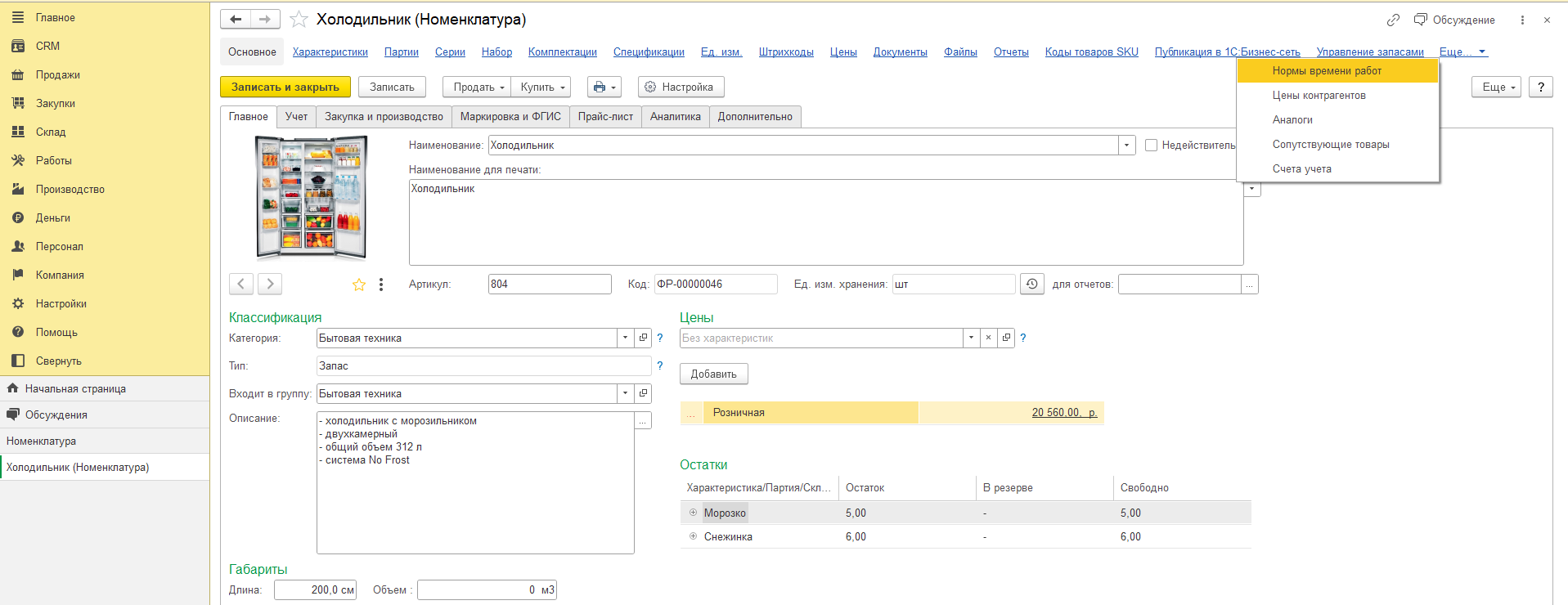
Task: Click the Длина input field
Action: click(315, 589)
